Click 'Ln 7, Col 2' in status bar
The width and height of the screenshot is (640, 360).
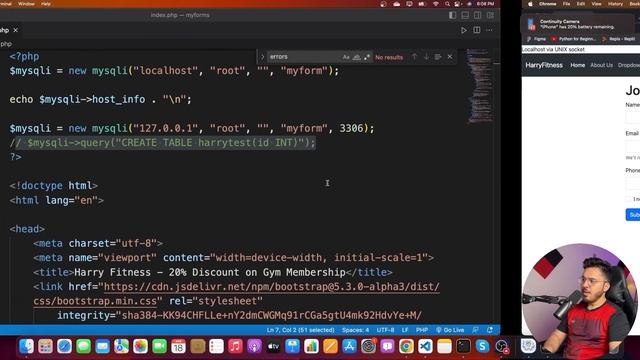pos(300,330)
